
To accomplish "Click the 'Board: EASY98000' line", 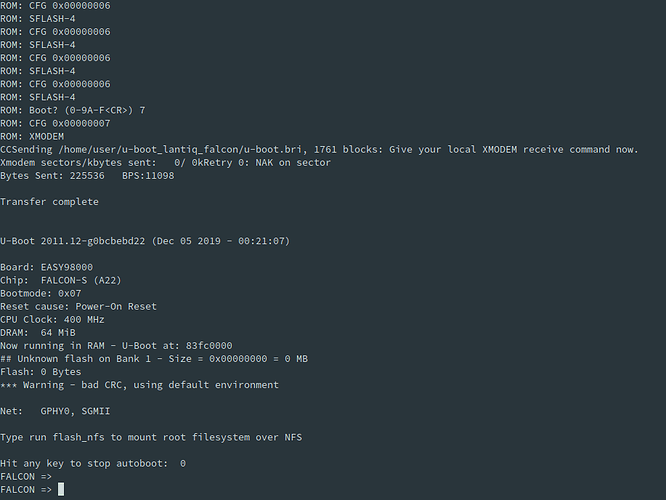I will (46, 267).
